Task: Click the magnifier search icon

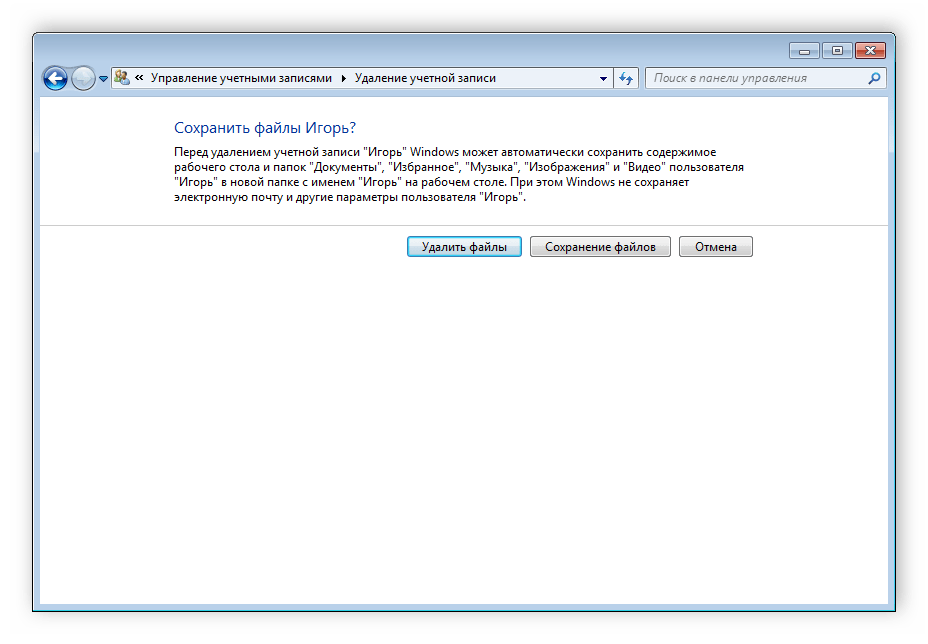Action: 874,78
